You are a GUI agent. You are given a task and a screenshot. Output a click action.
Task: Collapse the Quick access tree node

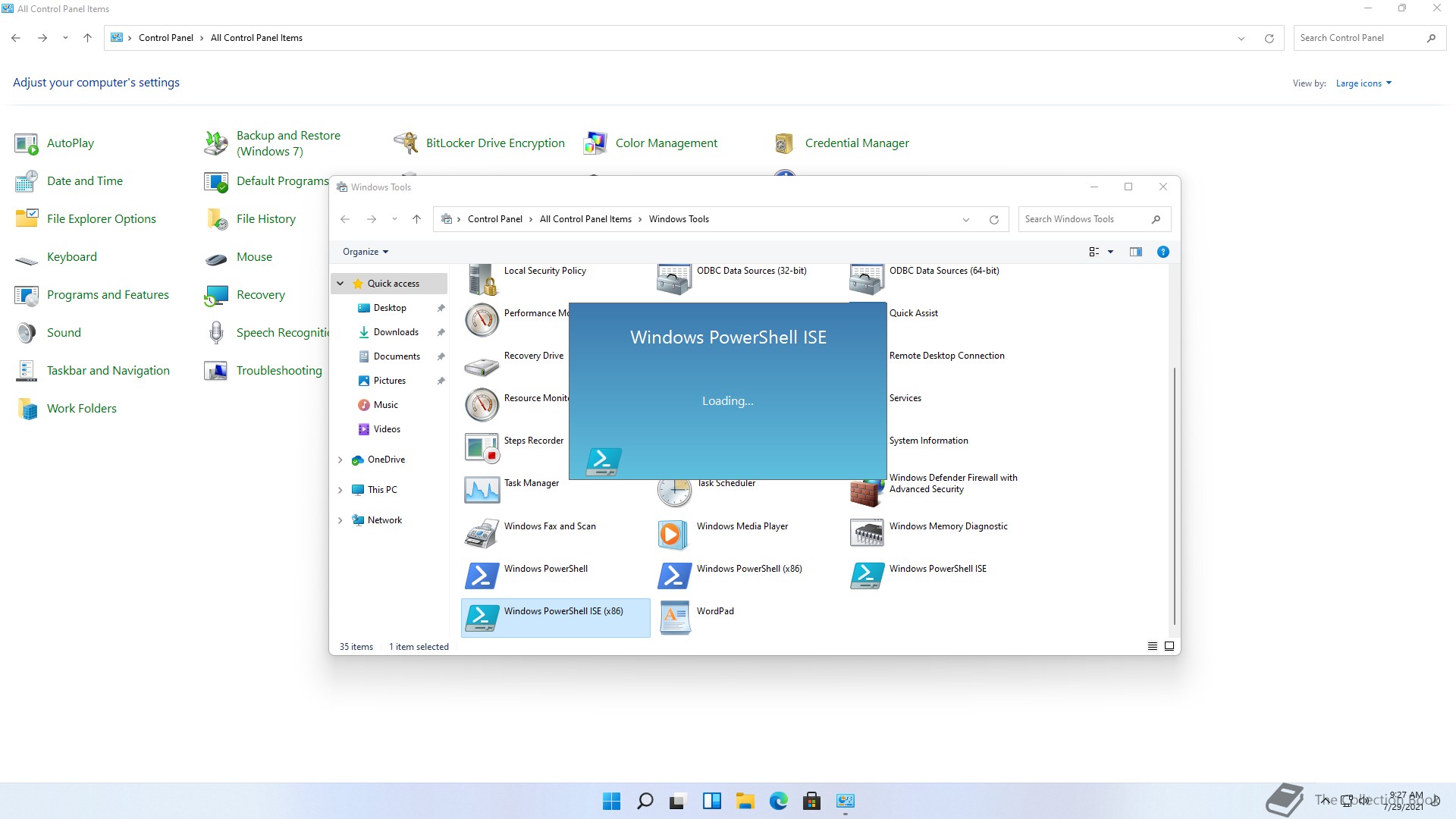[x=340, y=284]
